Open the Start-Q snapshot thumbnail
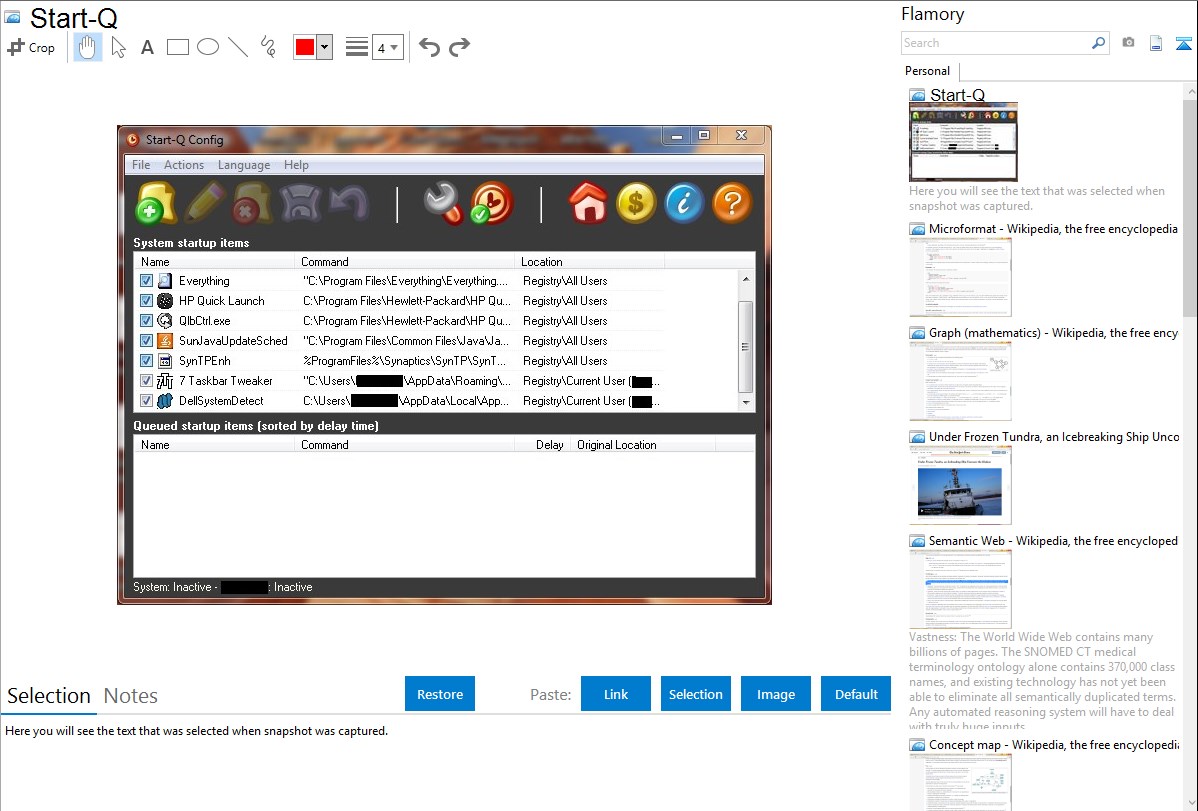This screenshot has width=1198, height=811. click(x=963, y=142)
